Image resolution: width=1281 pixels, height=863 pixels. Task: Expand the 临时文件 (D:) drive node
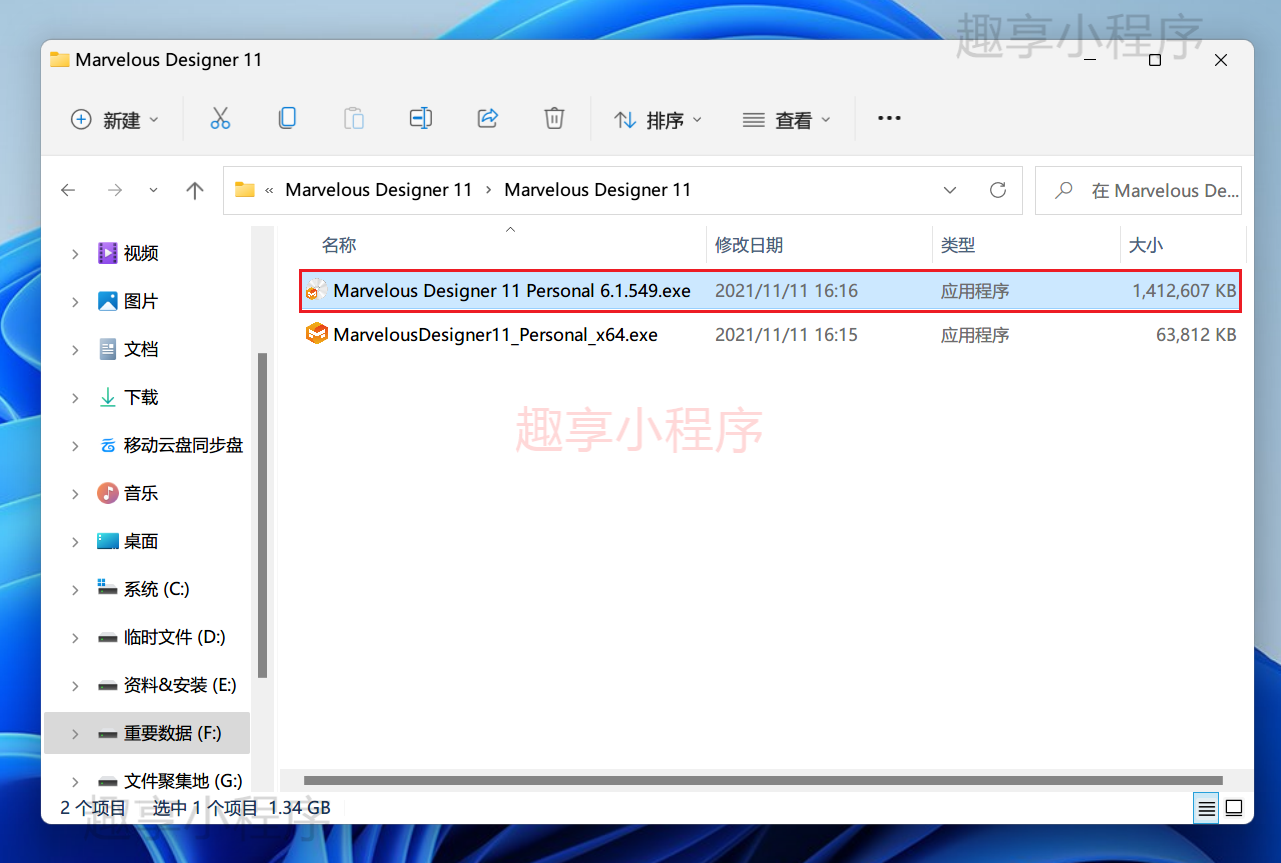(x=75, y=638)
